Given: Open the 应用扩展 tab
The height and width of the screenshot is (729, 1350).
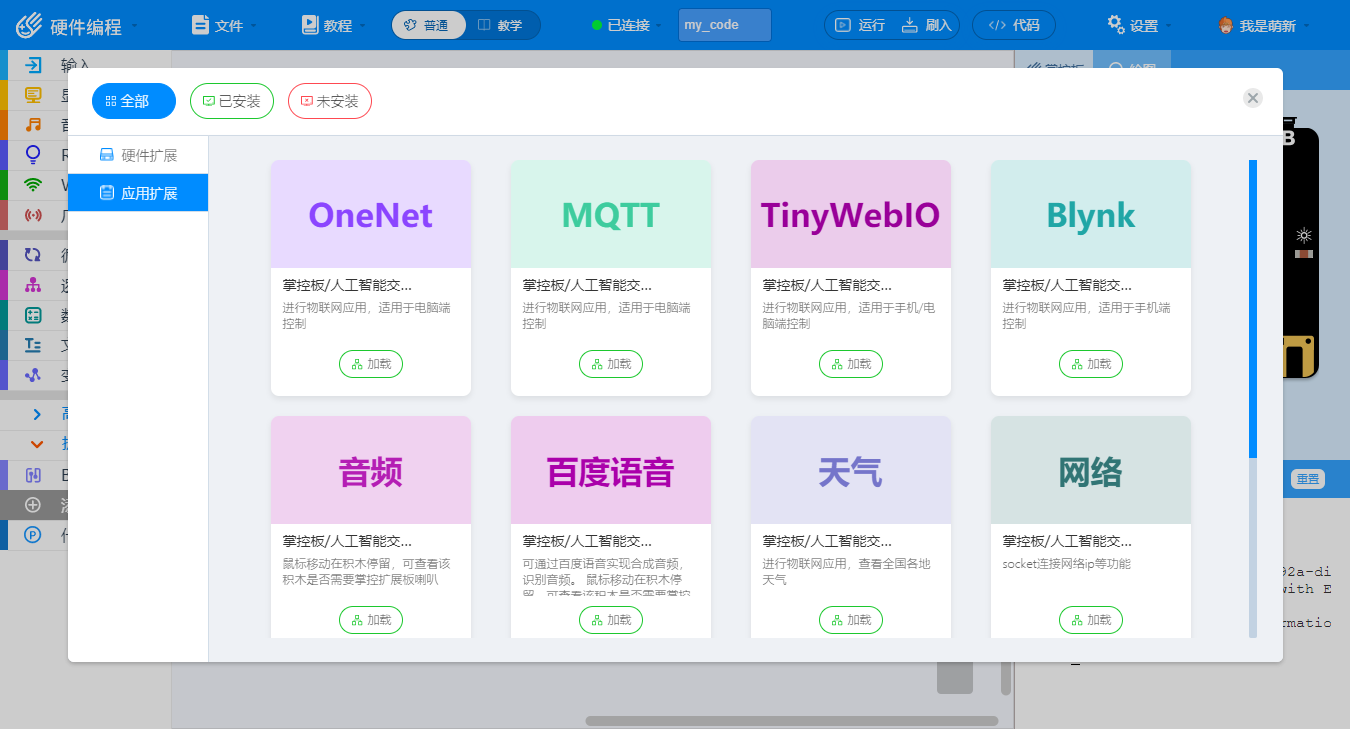Looking at the screenshot, I should (x=138, y=193).
